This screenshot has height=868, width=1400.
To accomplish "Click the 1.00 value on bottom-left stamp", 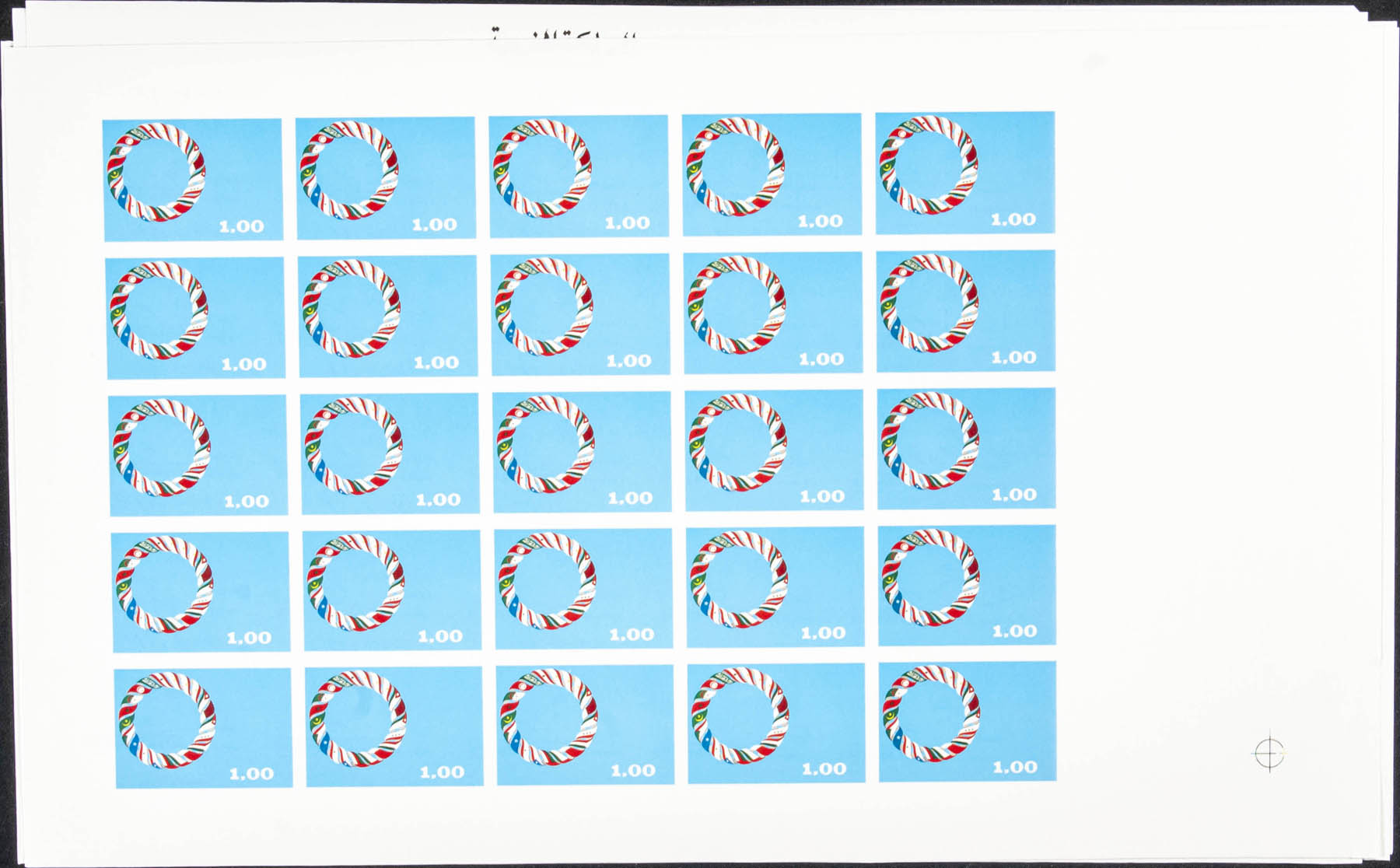I will point(250,774).
